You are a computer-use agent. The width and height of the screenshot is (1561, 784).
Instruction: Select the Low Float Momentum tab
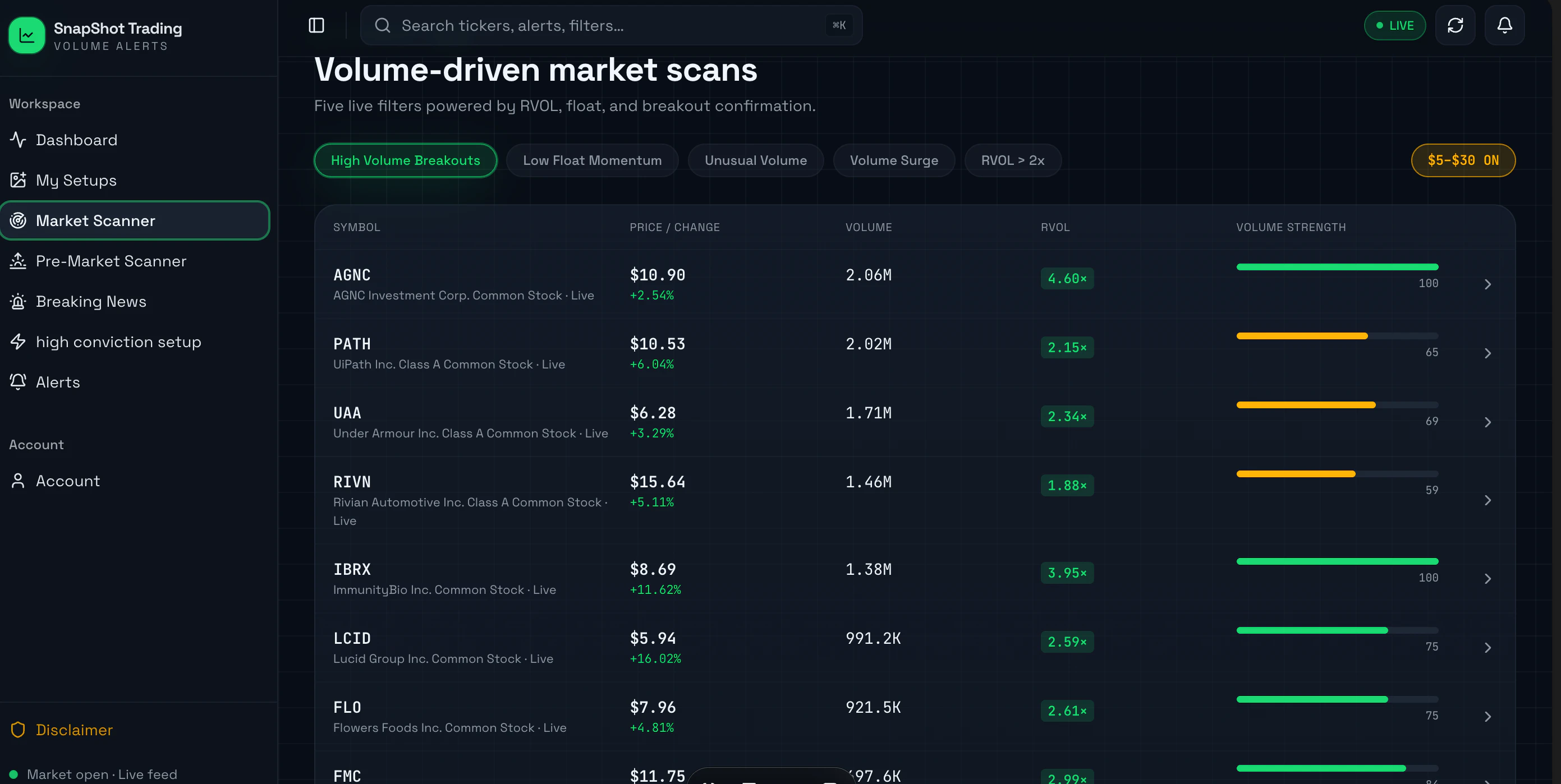coord(592,160)
